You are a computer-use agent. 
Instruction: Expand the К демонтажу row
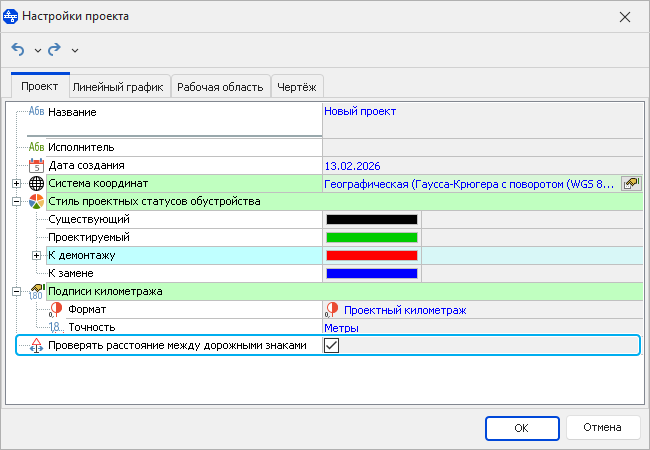tap(37, 255)
